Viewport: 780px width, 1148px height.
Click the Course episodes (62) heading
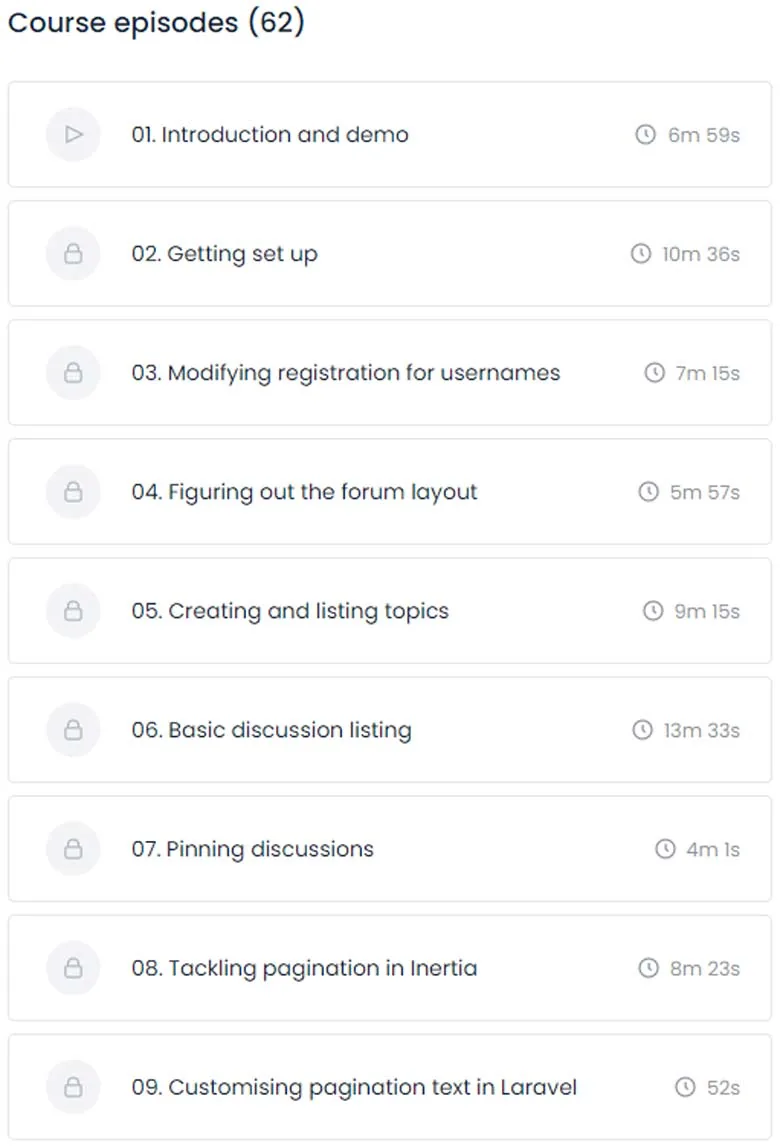pyautogui.click(x=156, y=22)
